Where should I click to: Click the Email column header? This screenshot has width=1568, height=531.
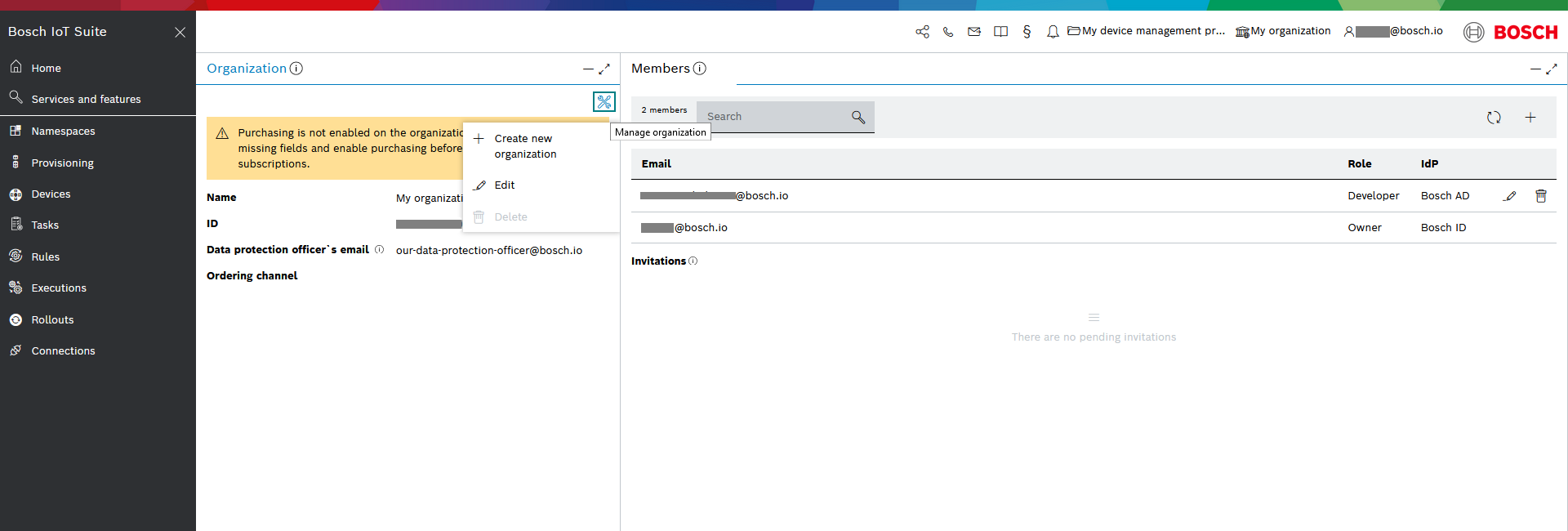click(x=657, y=164)
